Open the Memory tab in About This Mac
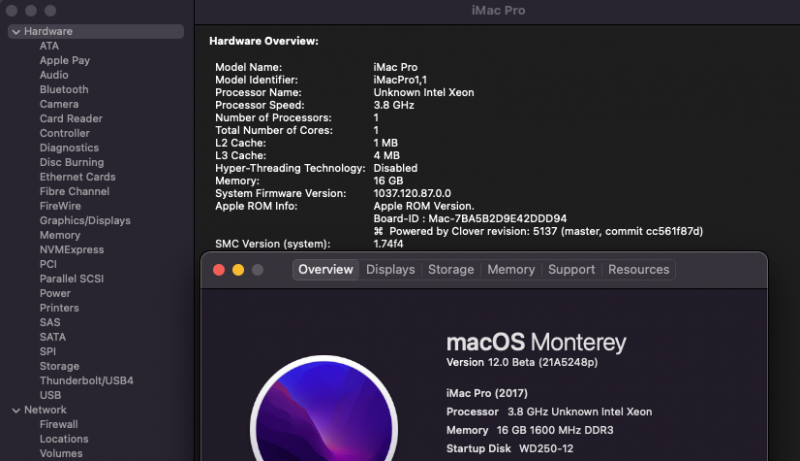The width and height of the screenshot is (800, 461). pos(511,269)
